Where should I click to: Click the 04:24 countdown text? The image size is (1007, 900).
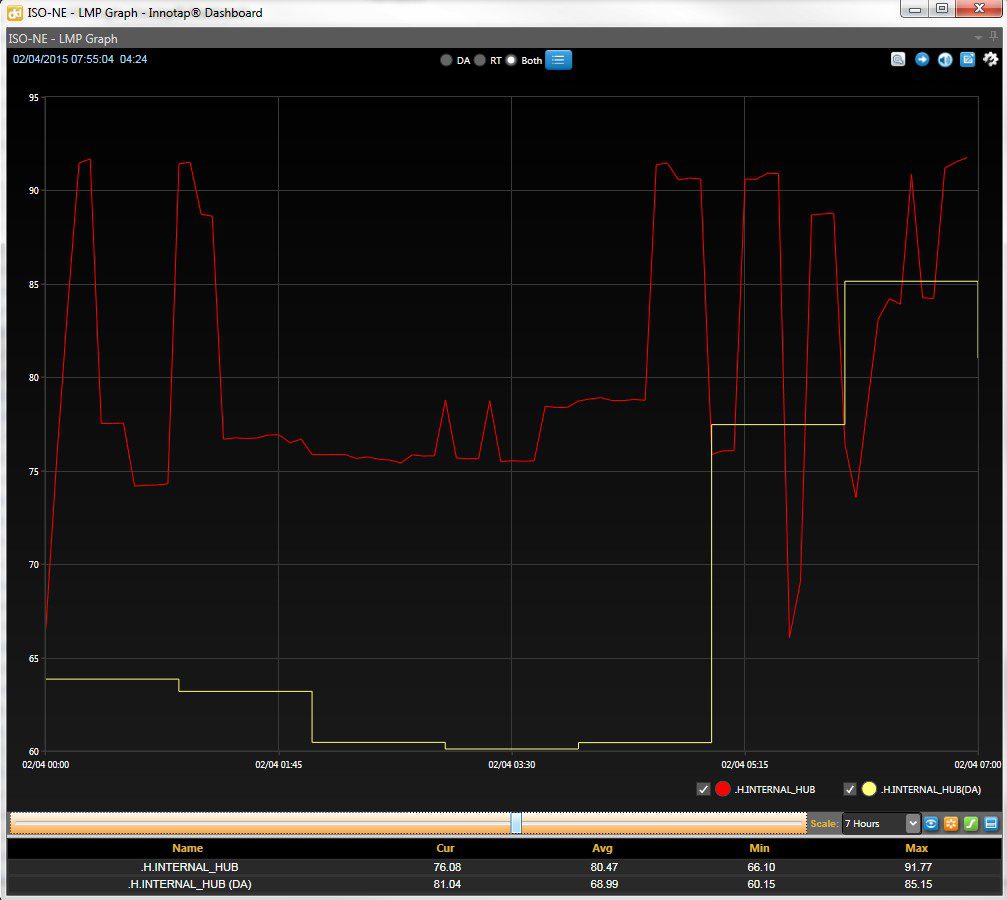click(x=134, y=59)
